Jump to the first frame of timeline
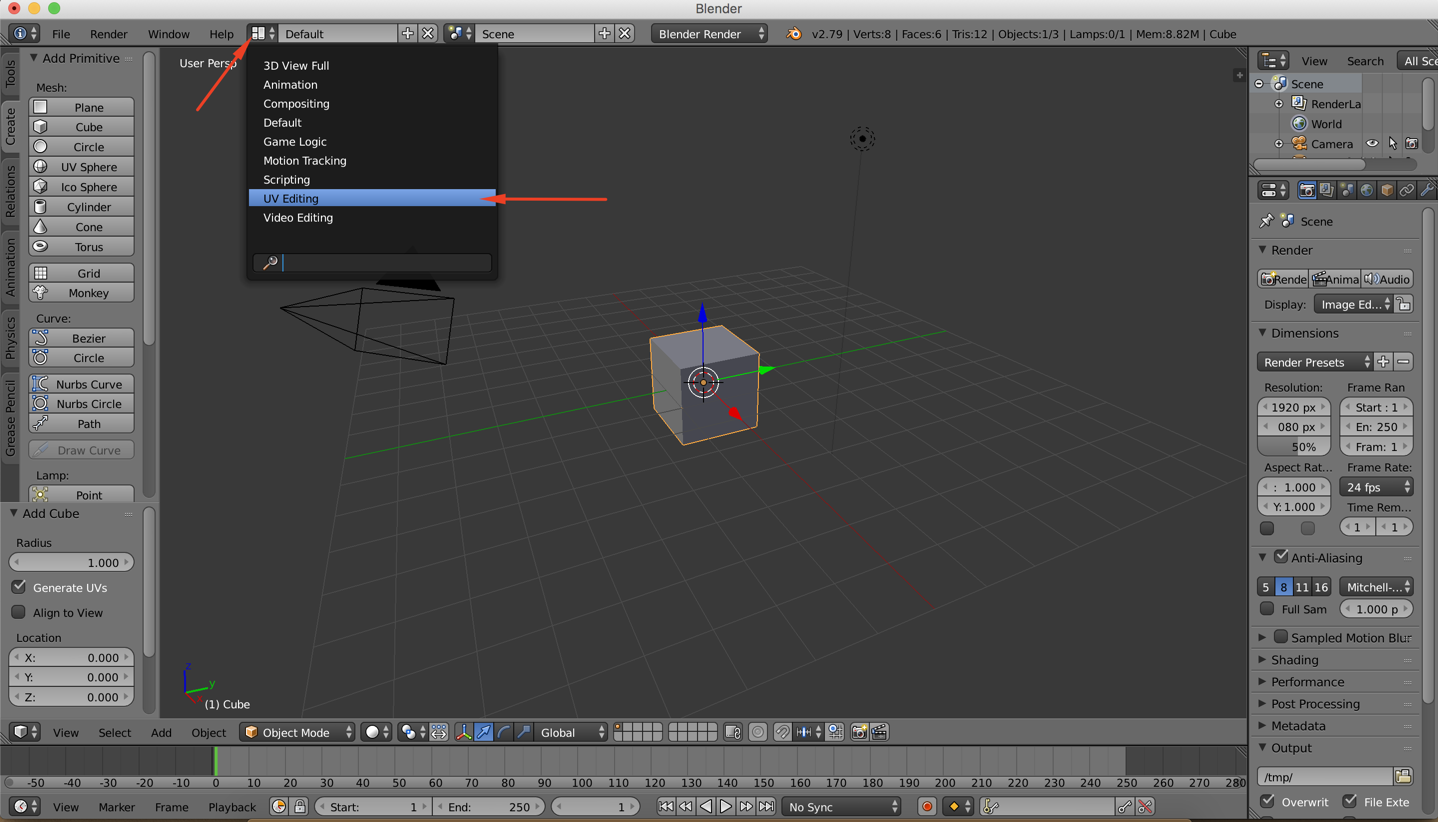The height and width of the screenshot is (822, 1439). (x=666, y=806)
